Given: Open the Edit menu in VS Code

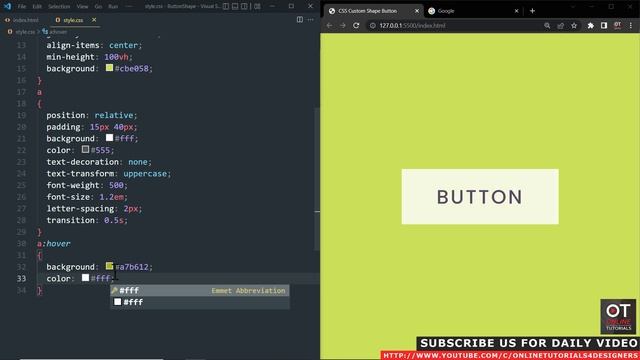Looking at the screenshot, I should [x=37, y=7].
